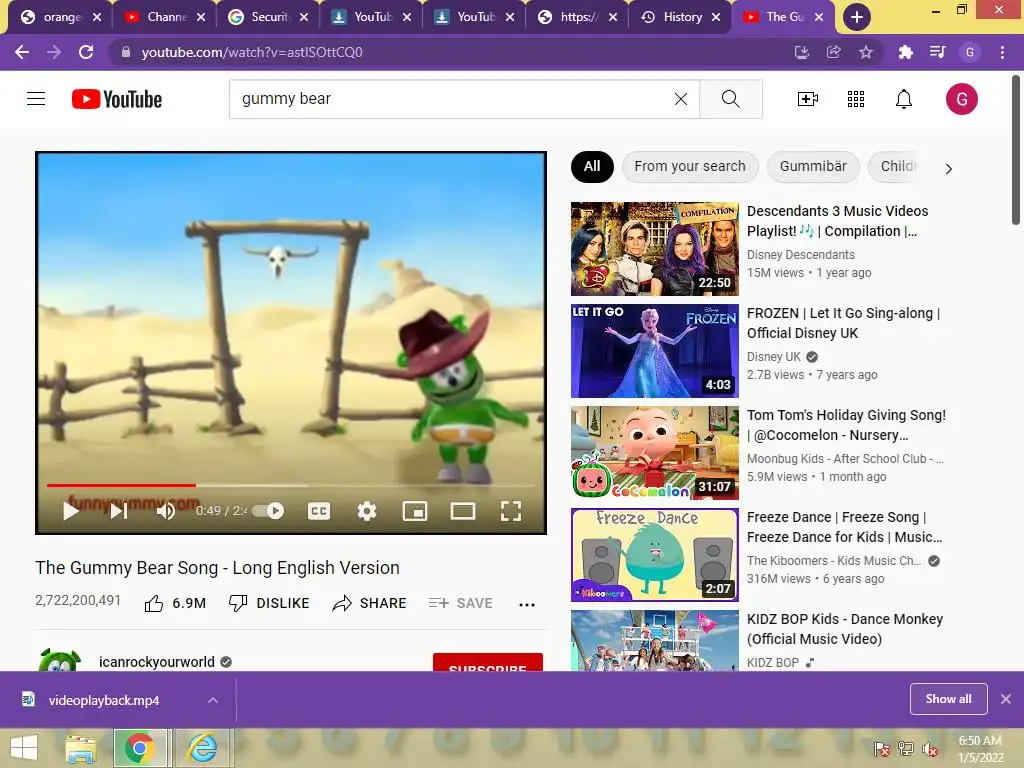Open the extensions puzzle icon
This screenshot has width=1024, height=768.
[x=905, y=52]
